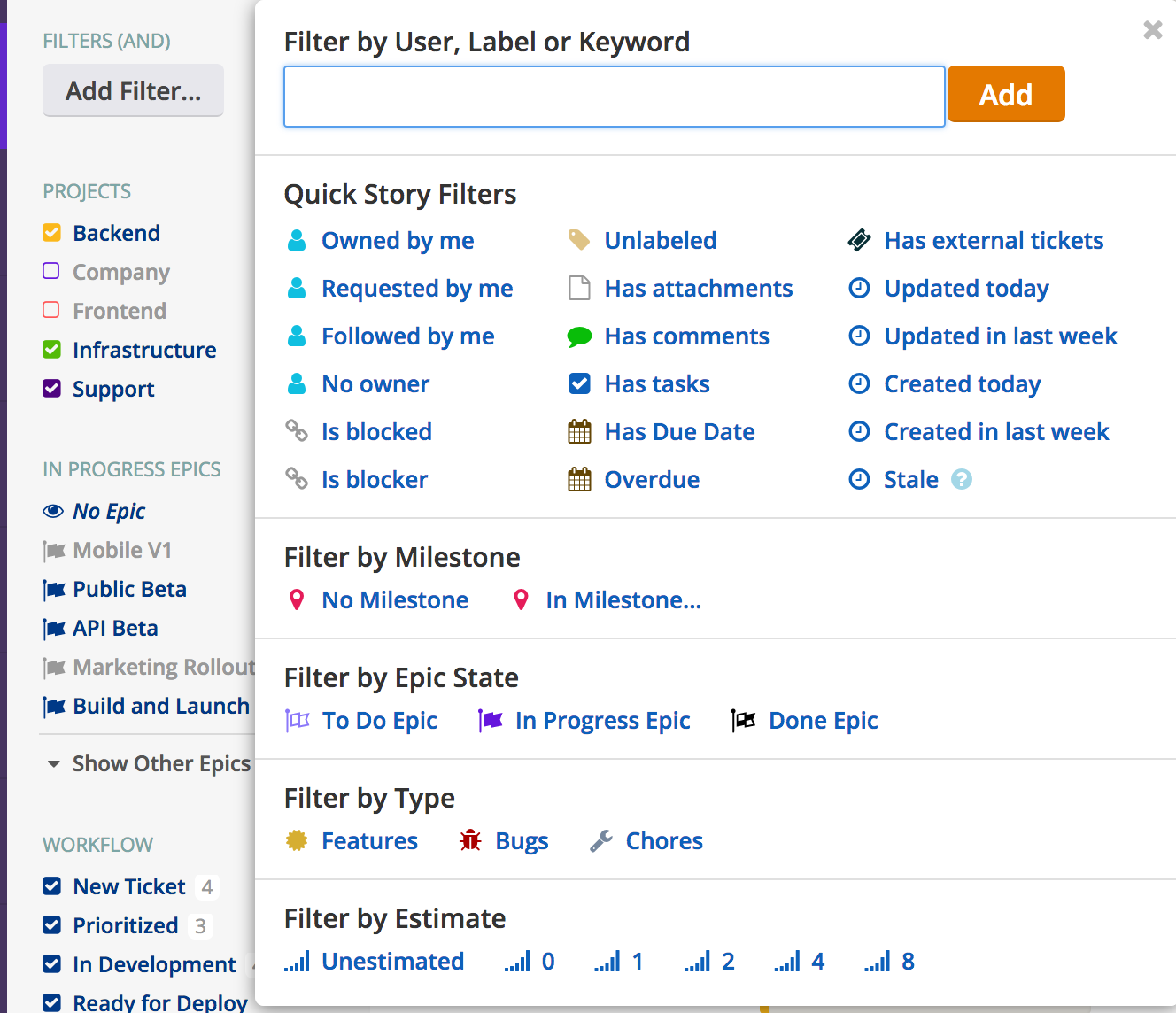Viewport: 1176px width, 1013px height.
Task: Filter by estimate of 2 points
Action: pos(709,962)
